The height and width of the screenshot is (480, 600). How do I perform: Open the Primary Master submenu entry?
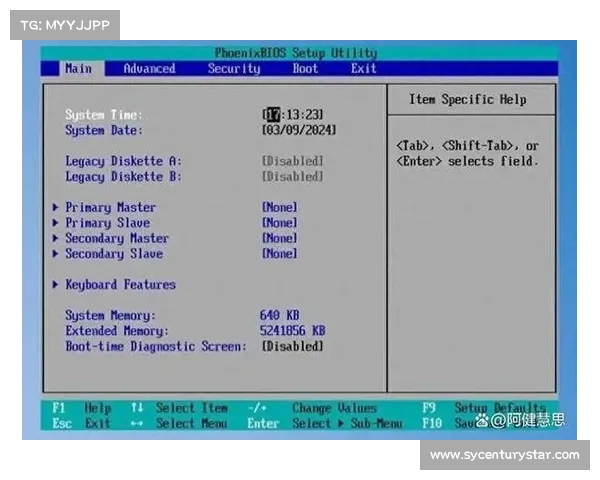pyautogui.click(x=111, y=207)
